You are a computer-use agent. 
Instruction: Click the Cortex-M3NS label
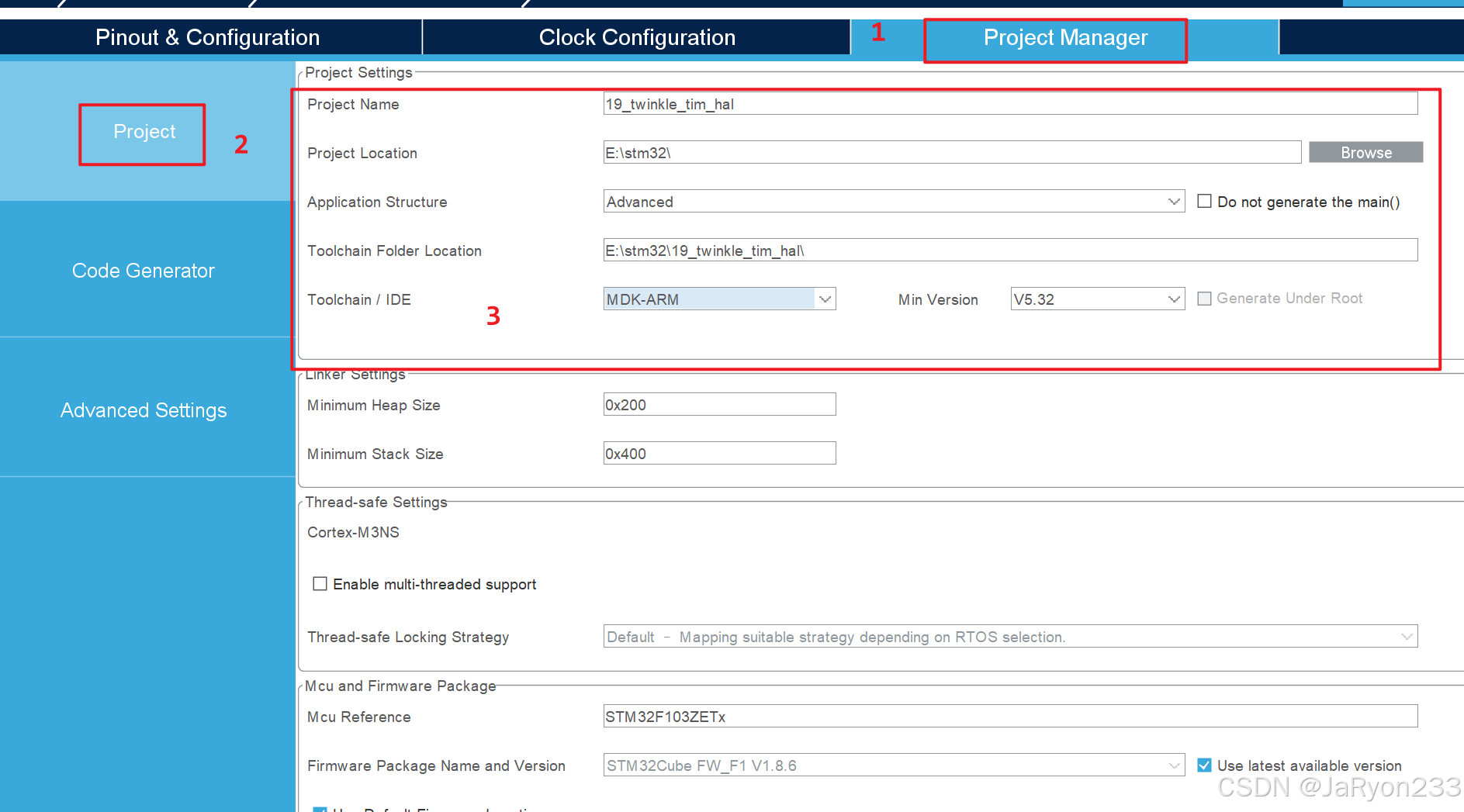353,533
